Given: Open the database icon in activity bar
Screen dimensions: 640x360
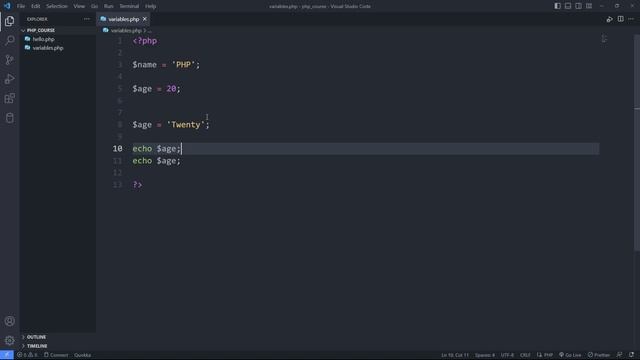Looking at the screenshot, I should point(9,118).
